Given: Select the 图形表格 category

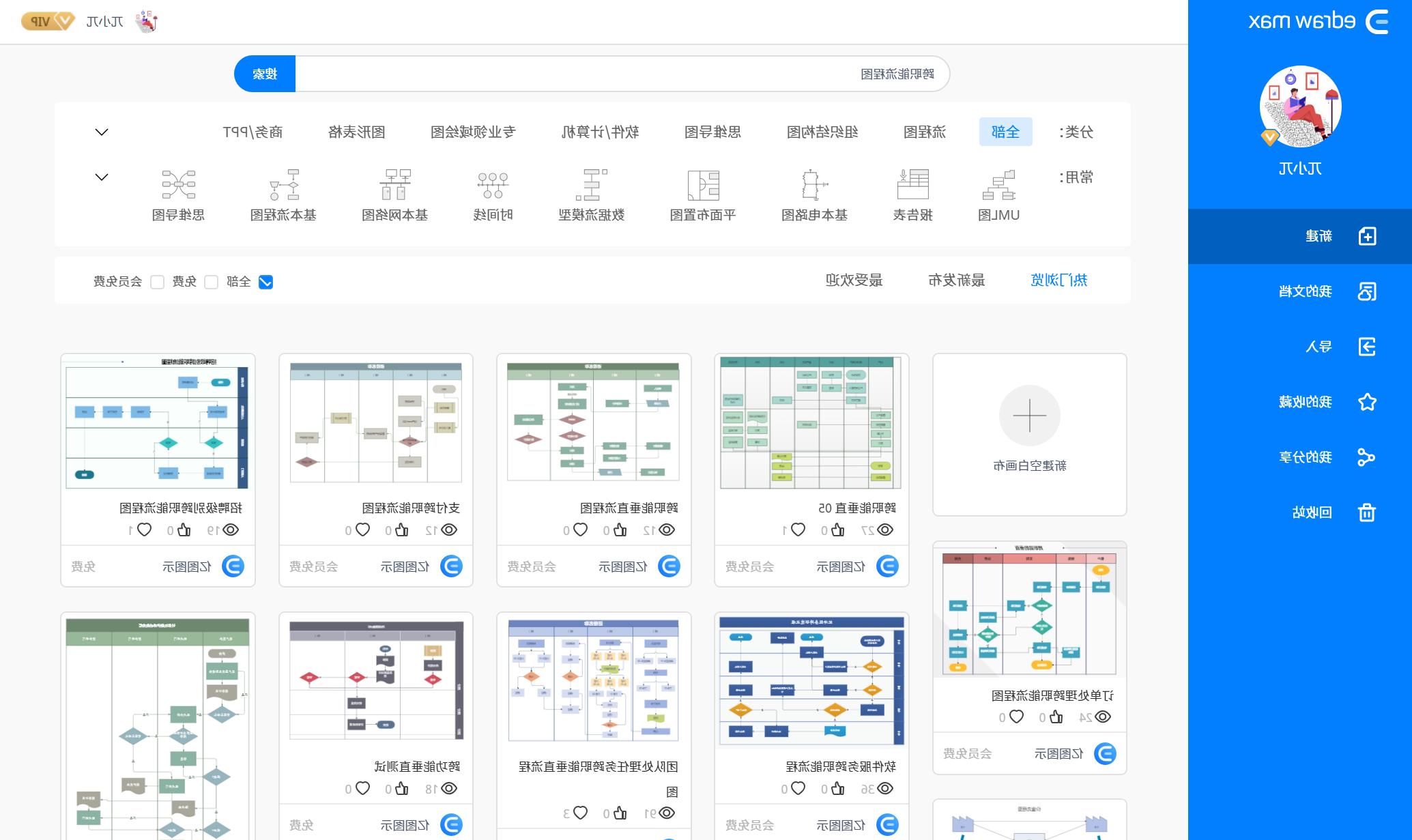Looking at the screenshot, I should 357,132.
